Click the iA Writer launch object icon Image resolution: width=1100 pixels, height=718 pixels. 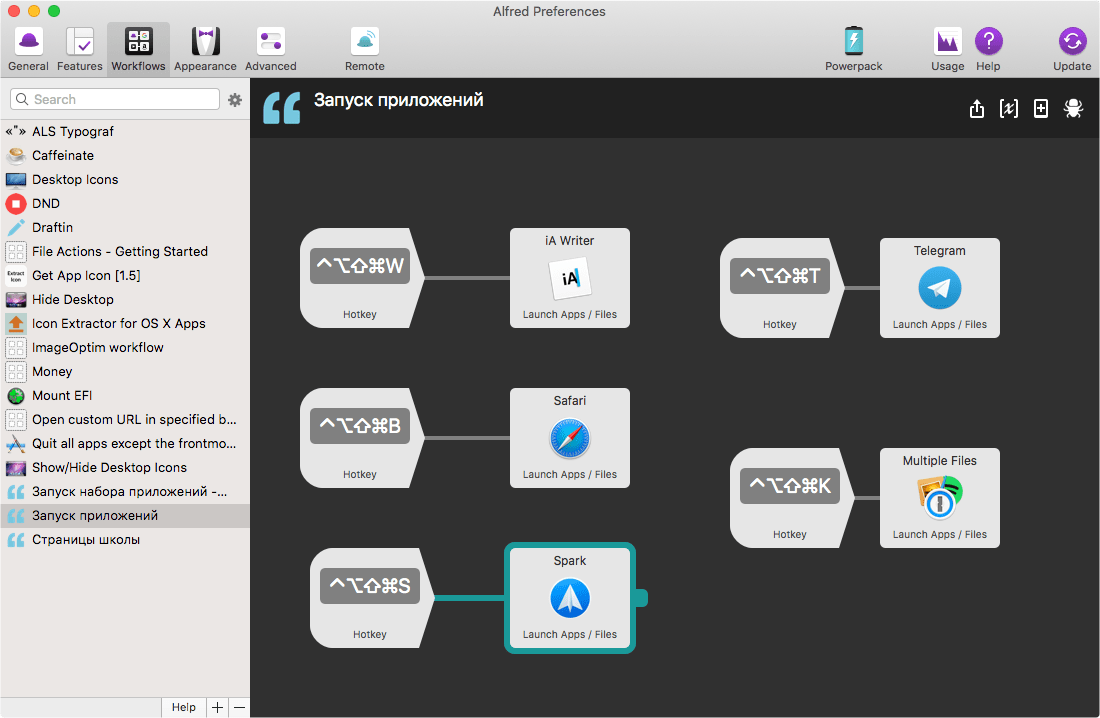[570, 278]
